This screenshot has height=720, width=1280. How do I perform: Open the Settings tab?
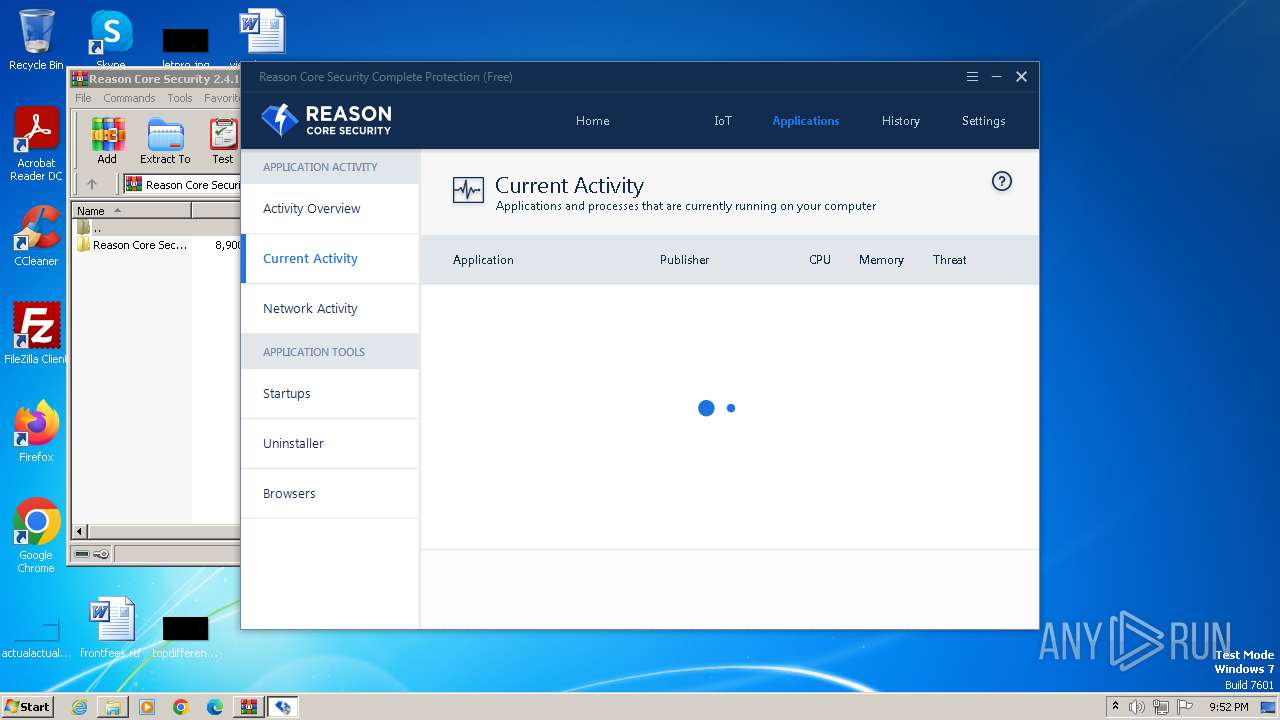click(x=983, y=121)
